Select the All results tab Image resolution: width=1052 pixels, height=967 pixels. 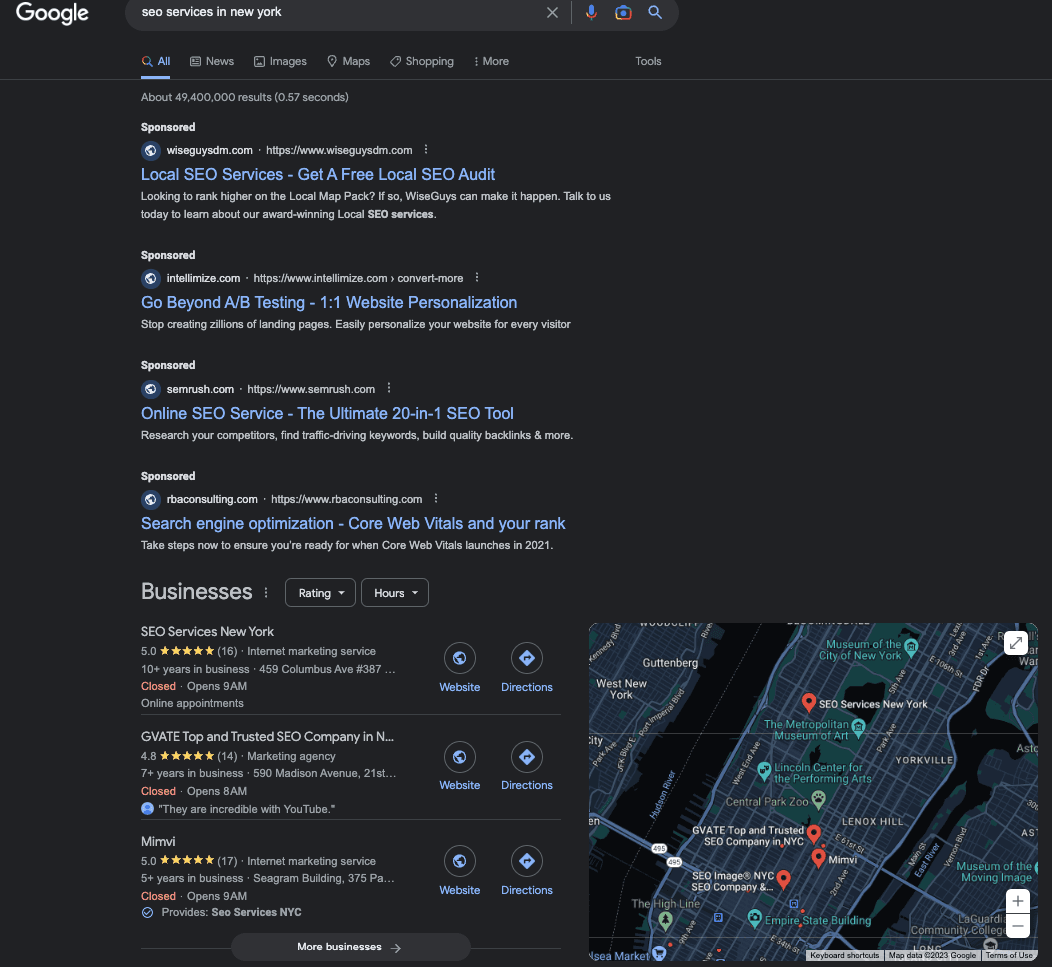point(156,61)
